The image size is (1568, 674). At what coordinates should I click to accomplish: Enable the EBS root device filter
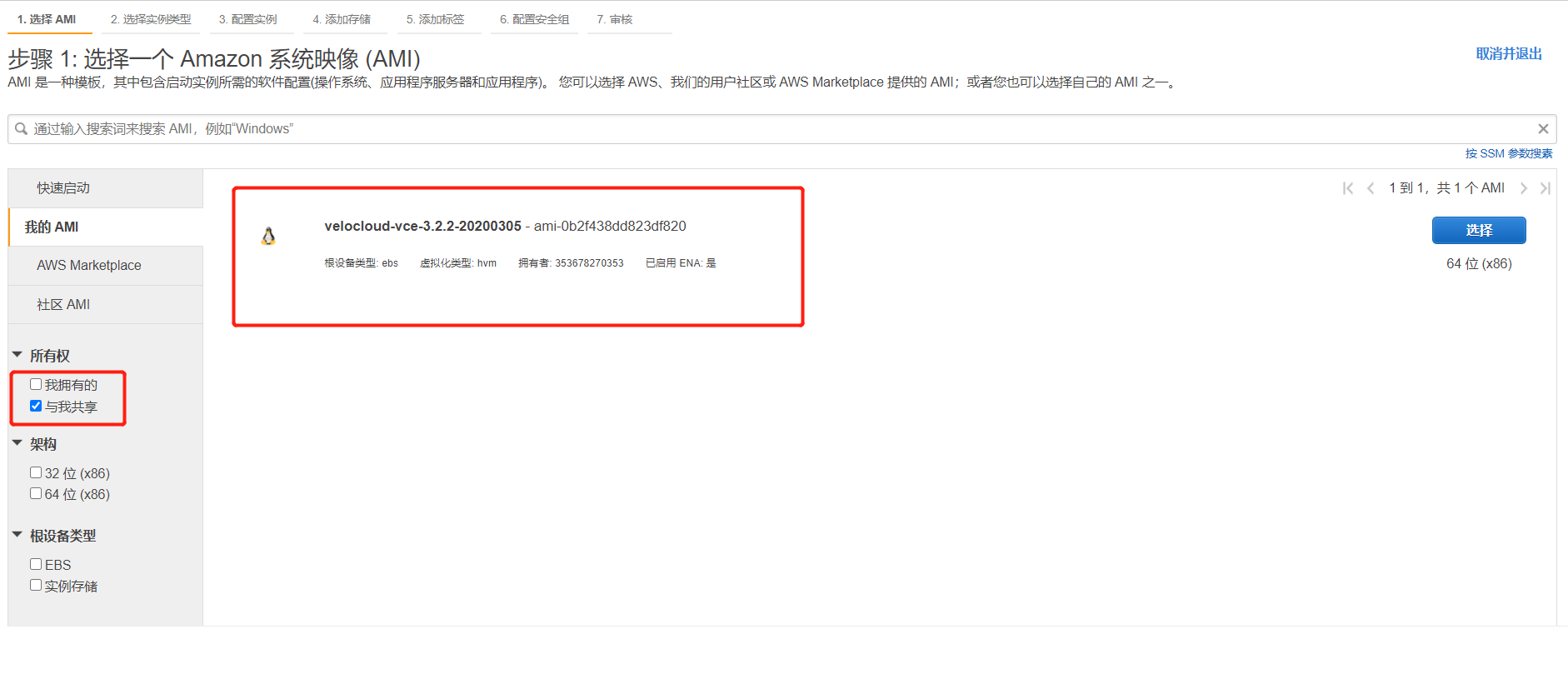pos(36,564)
